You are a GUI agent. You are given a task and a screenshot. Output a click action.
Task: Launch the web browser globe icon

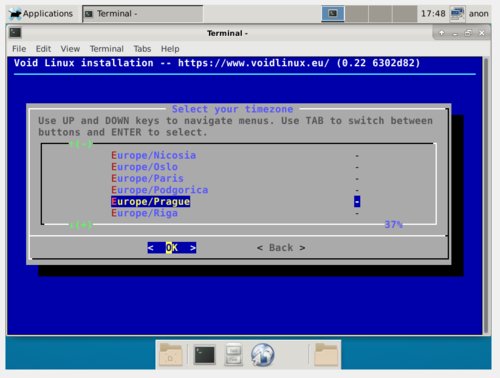pos(263,355)
